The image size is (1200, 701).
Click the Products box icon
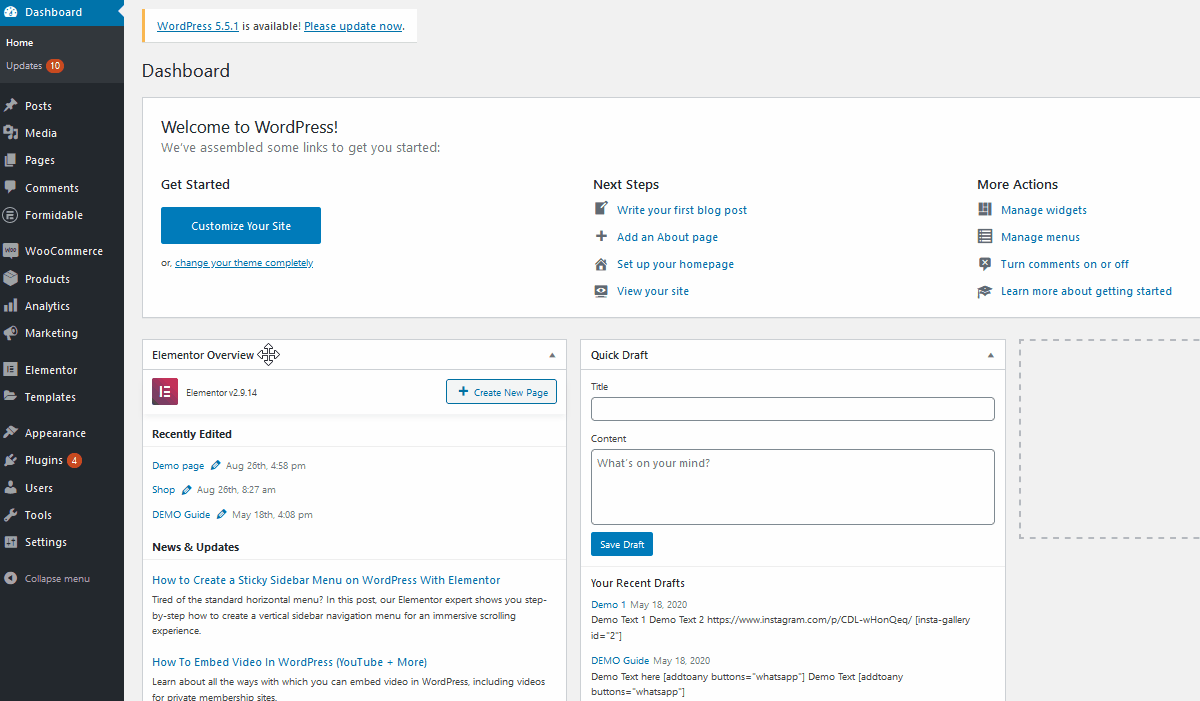point(11,278)
